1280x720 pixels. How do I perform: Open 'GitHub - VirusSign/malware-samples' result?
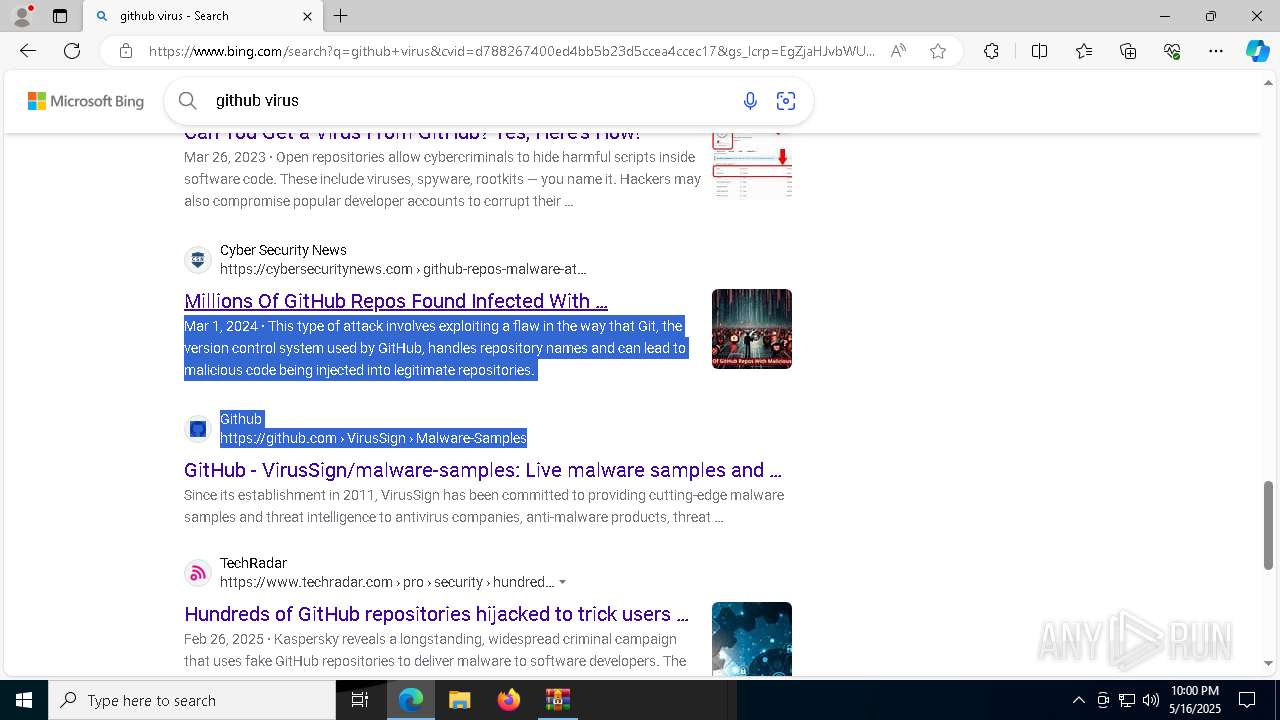pyautogui.click(x=482, y=470)
